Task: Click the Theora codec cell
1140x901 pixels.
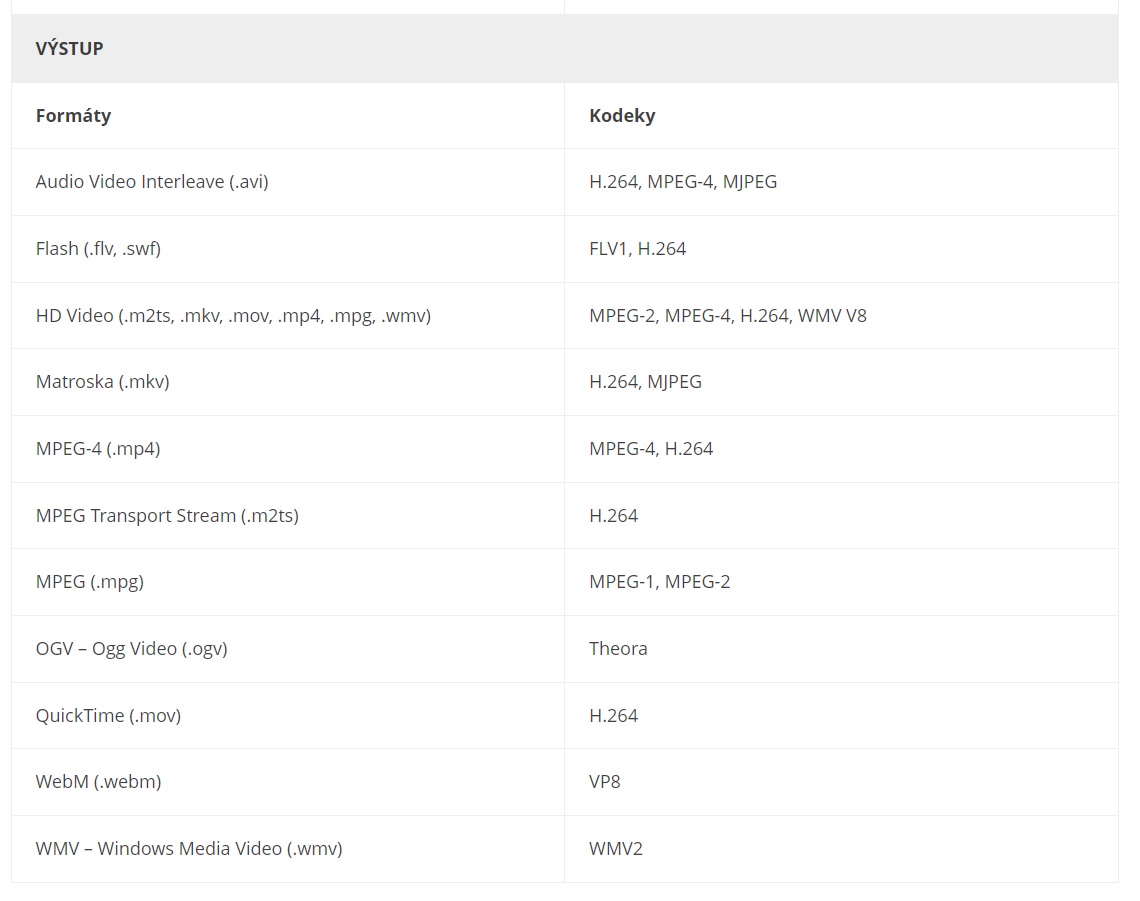Action: point(841,649)
